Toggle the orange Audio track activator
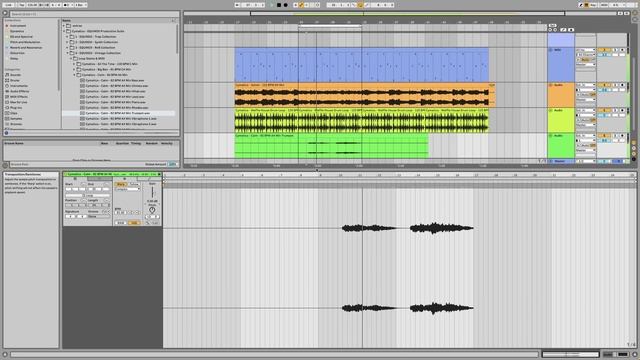 tap(604, 85)
